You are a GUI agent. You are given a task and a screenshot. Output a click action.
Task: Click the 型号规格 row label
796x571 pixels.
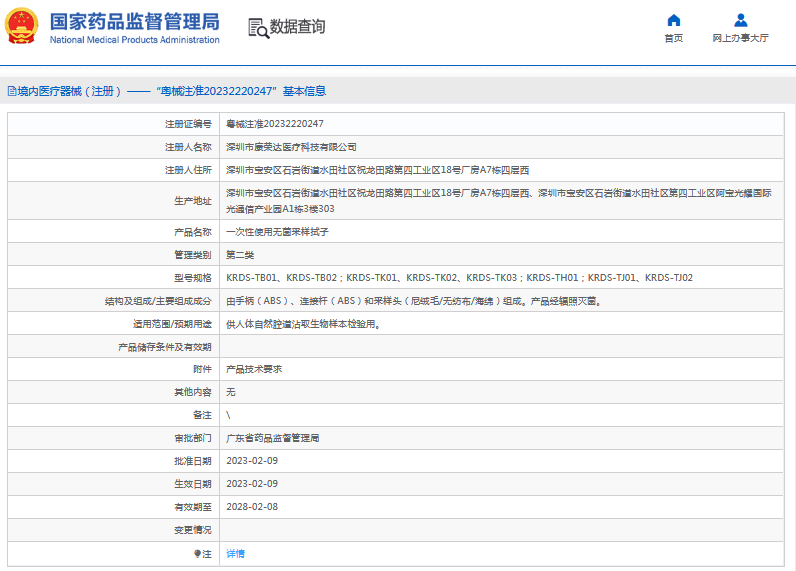click(193, 278)
